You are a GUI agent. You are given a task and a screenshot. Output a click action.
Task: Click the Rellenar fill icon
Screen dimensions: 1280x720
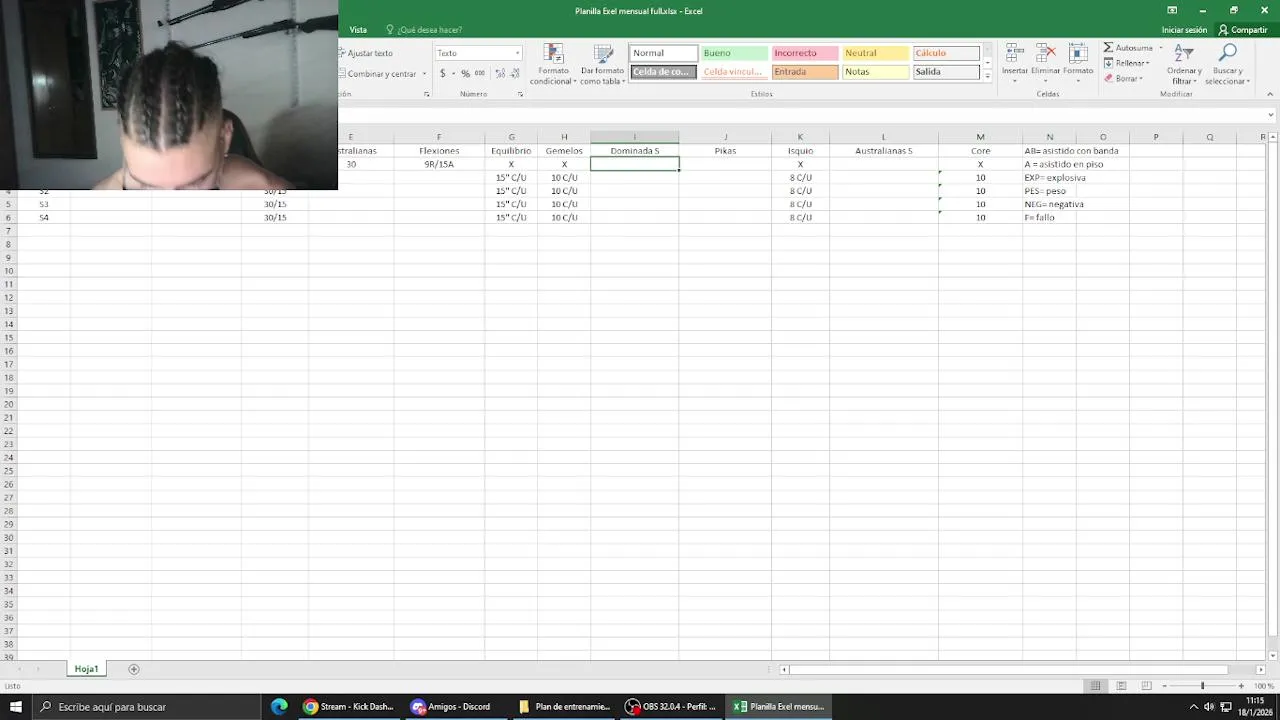coord(1108,63)
